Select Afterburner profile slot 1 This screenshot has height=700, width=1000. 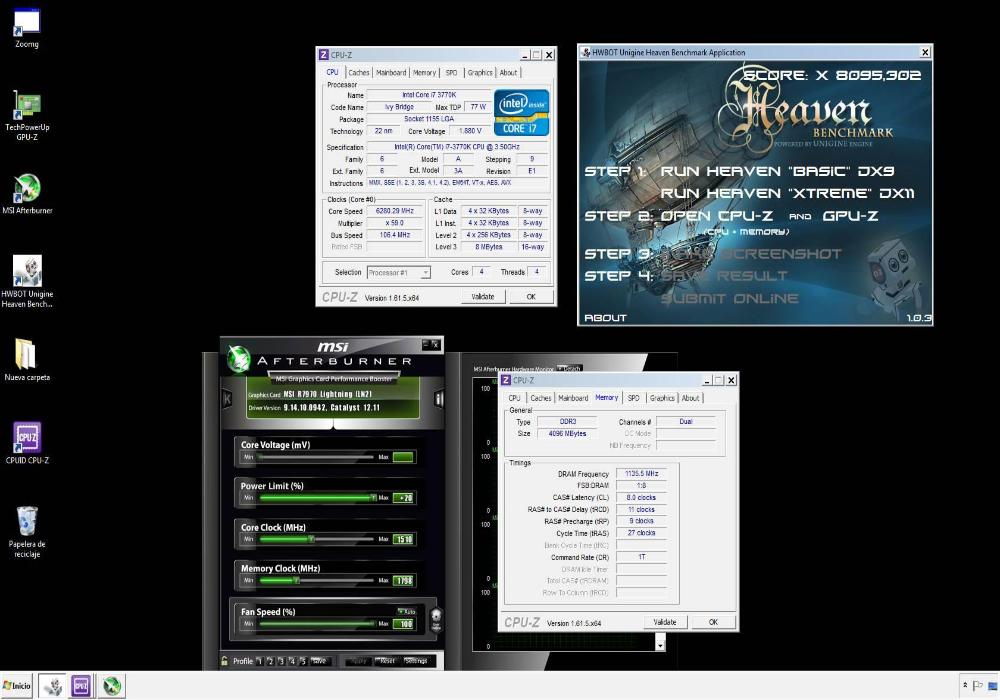pos(260,661)
